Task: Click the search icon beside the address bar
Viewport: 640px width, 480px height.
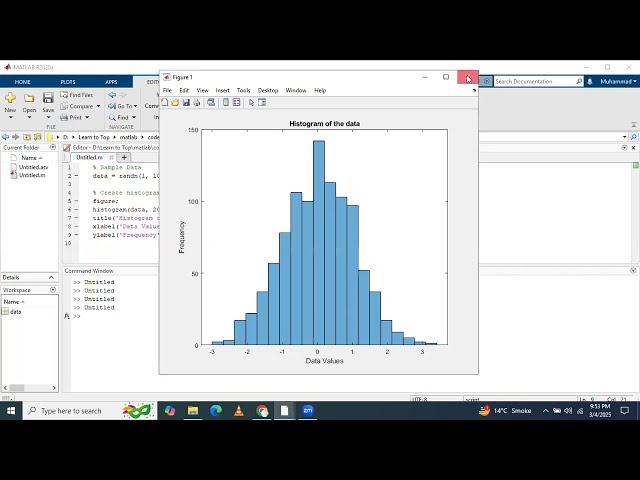Action: 633,137
